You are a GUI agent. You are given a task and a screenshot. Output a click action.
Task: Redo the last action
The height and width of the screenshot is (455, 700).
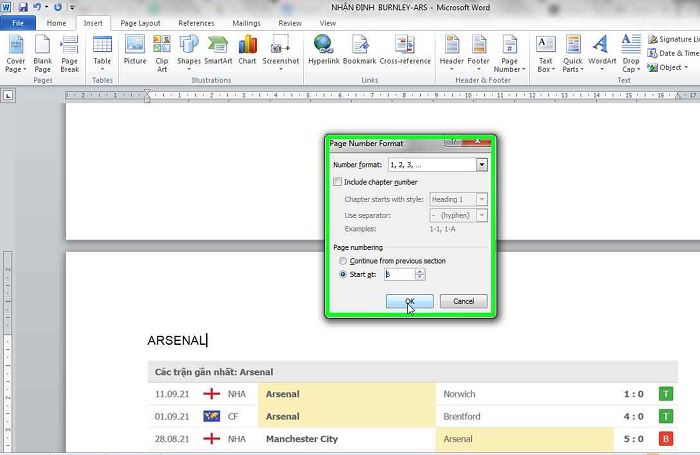click(58, 7)
